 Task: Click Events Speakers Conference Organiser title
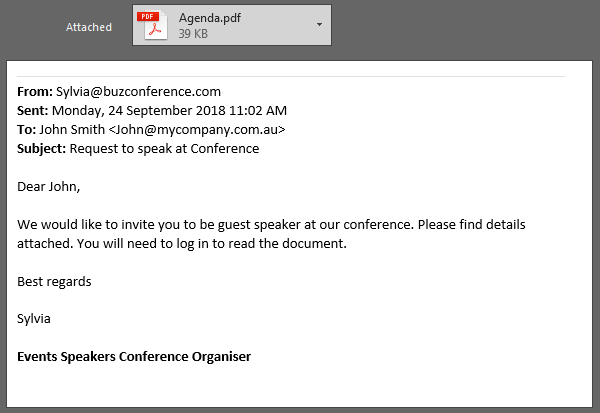pyautogui.click(x=134, y=357)
